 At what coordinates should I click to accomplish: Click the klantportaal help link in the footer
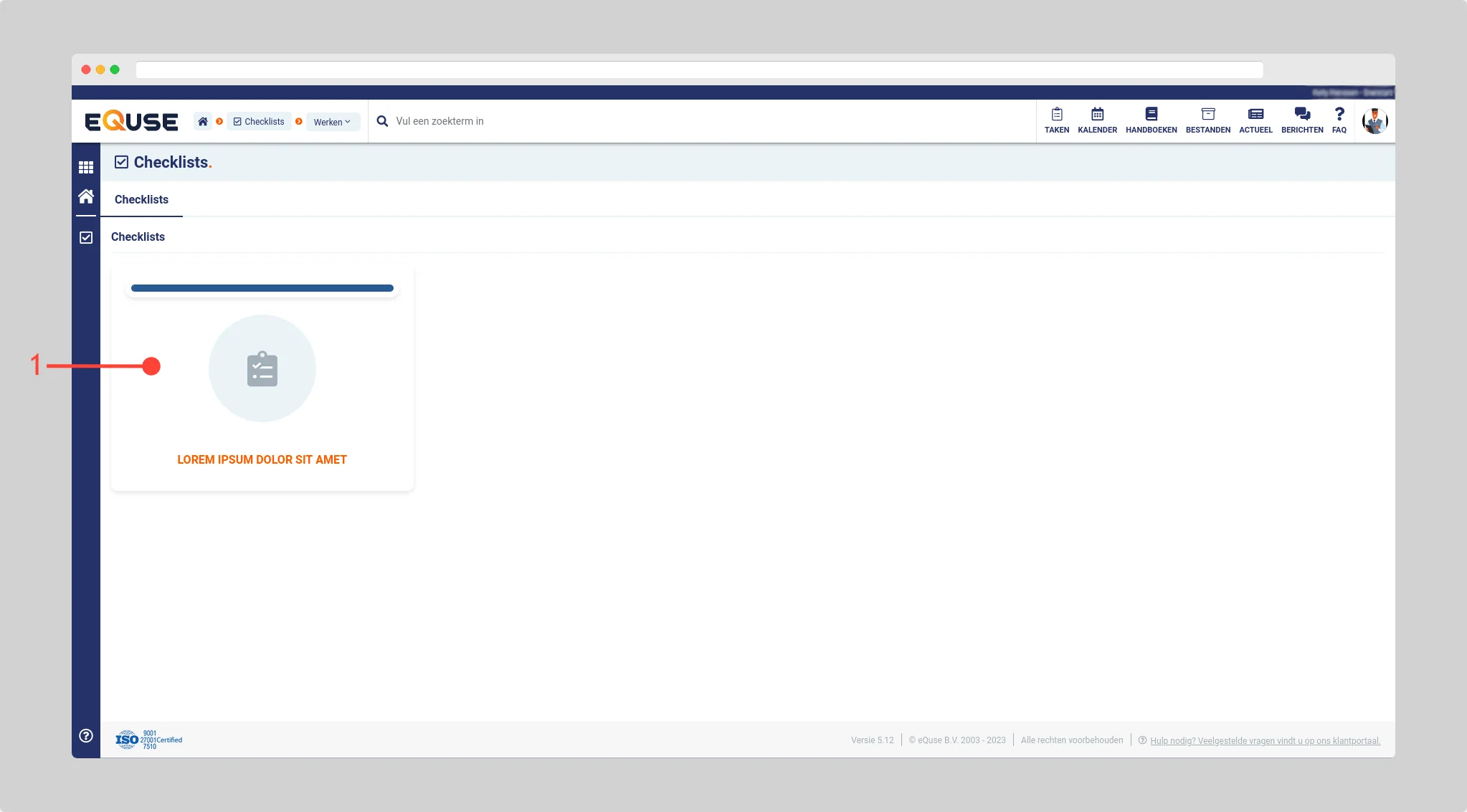(1265, 740)
